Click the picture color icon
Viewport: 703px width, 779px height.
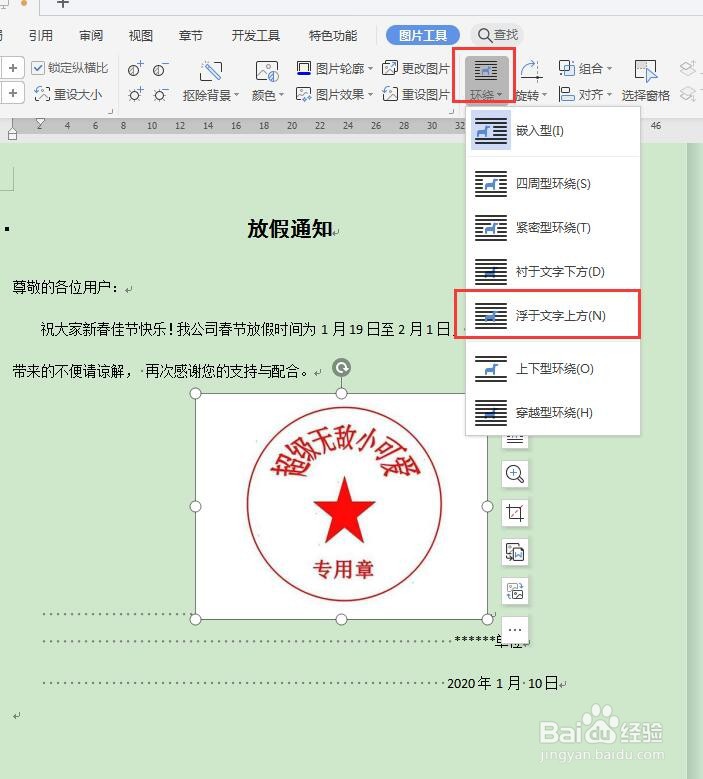(x=267, y=71)
